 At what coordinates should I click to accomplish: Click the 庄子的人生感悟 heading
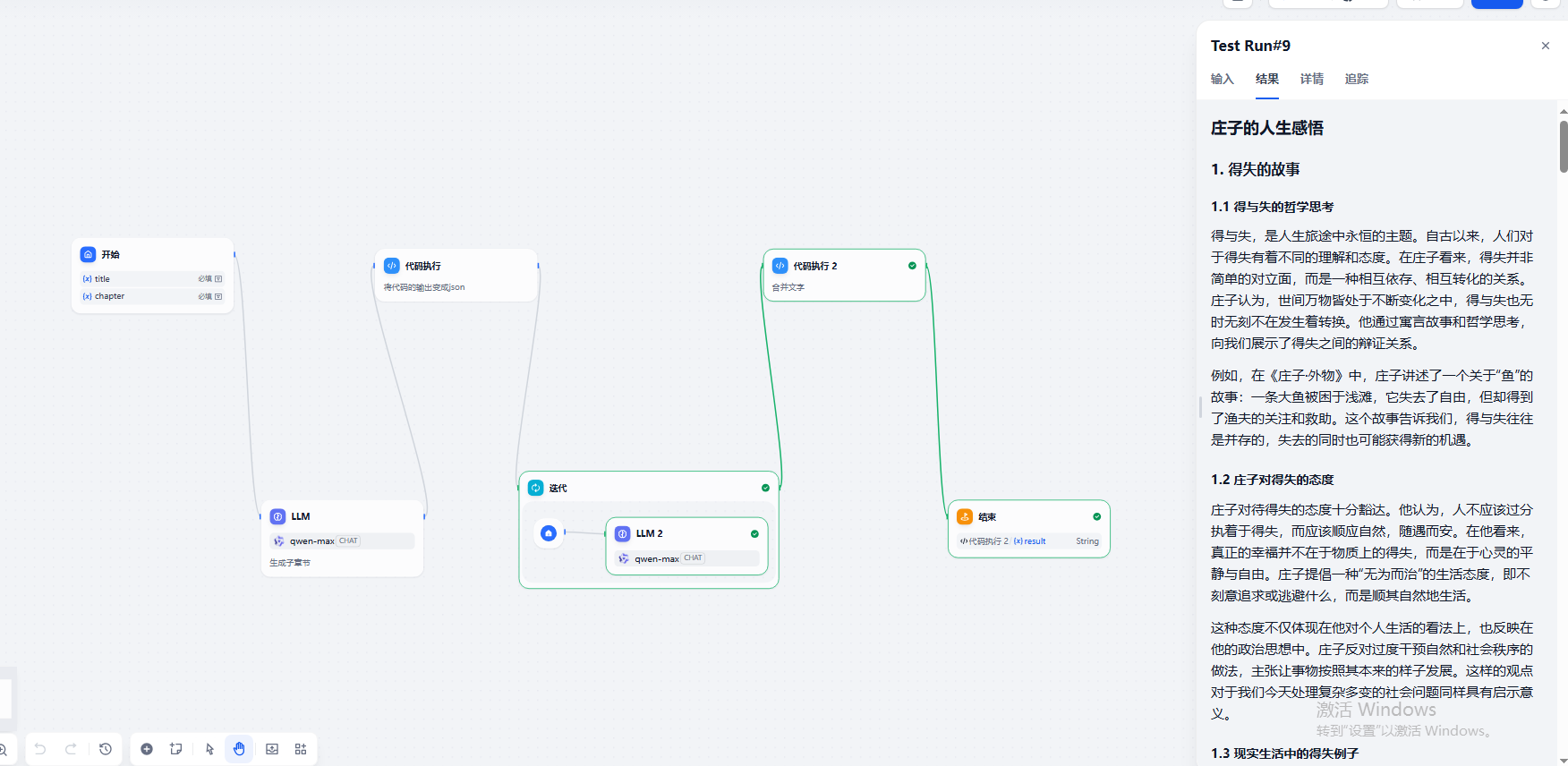click(x=1267, y=128)
